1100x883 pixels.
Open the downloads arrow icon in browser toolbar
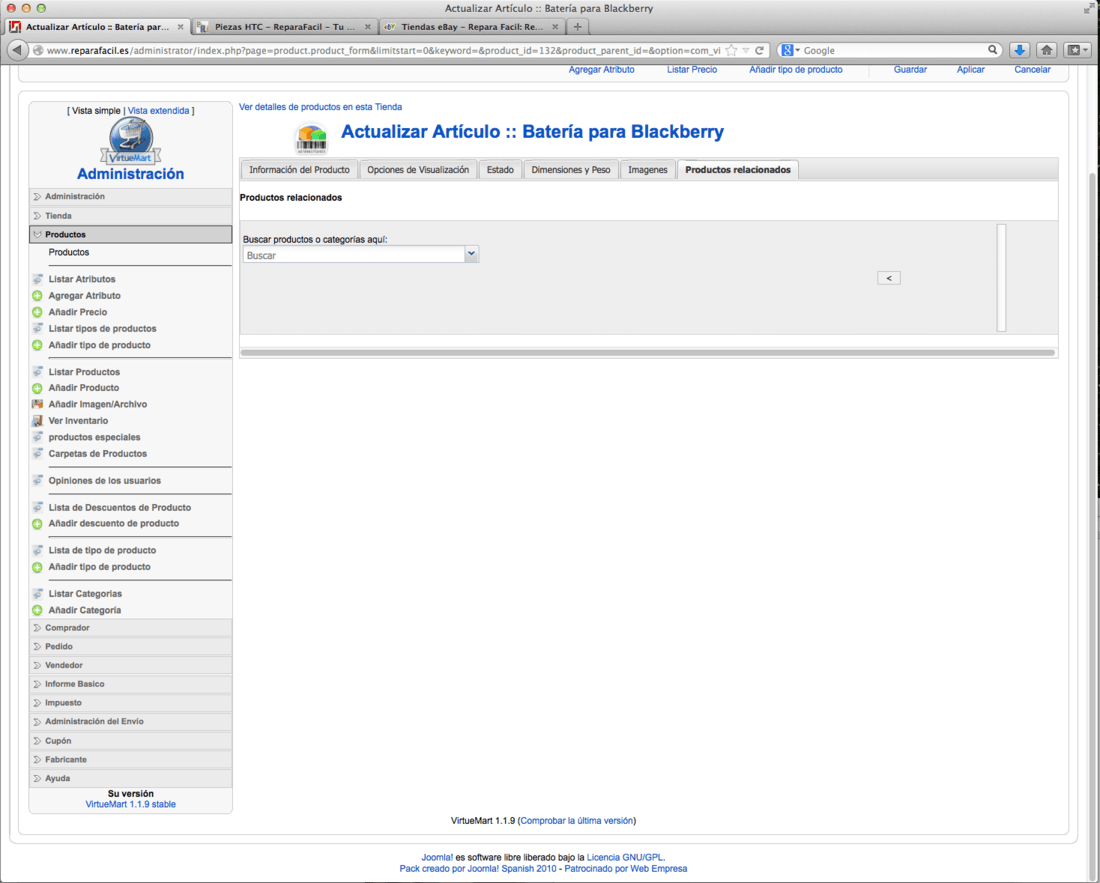coord(1019,50)
